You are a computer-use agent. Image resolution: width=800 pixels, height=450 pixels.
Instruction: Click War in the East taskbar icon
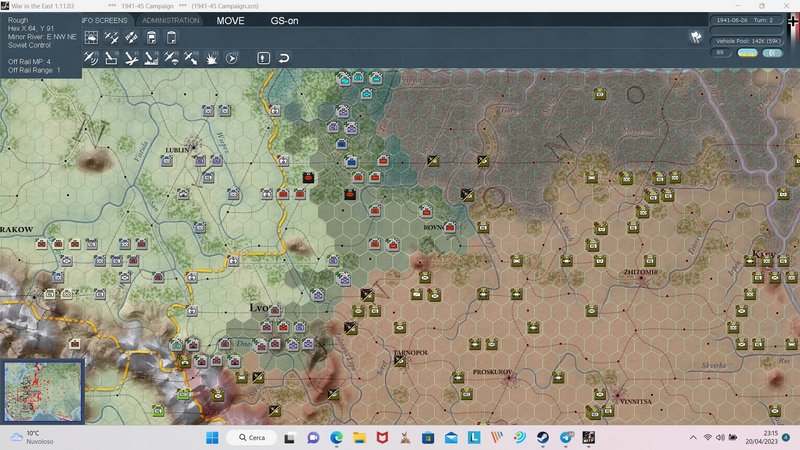pyautogui.click(x=588, y=437)
